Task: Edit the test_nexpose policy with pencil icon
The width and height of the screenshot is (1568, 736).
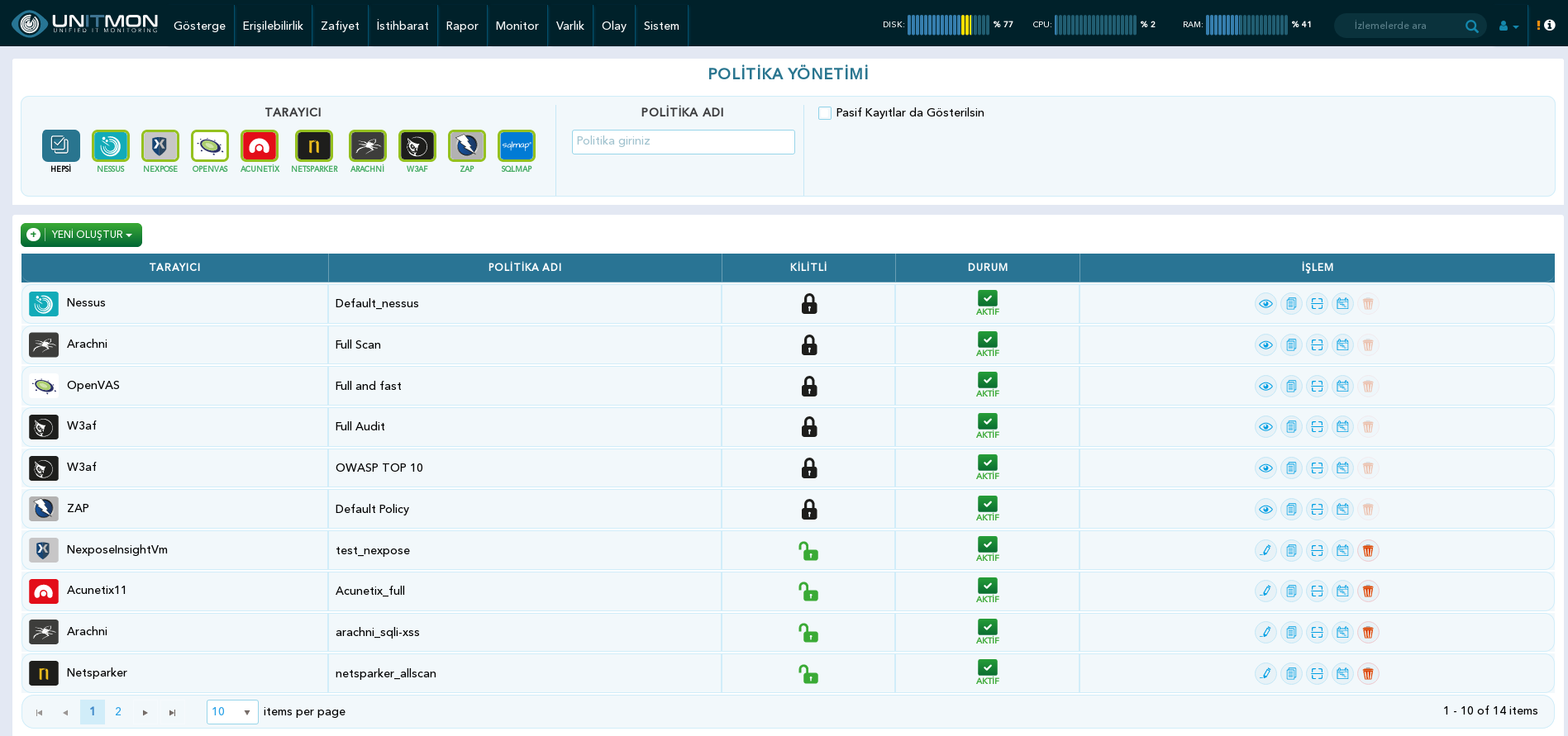Action: pos(1265,550)
